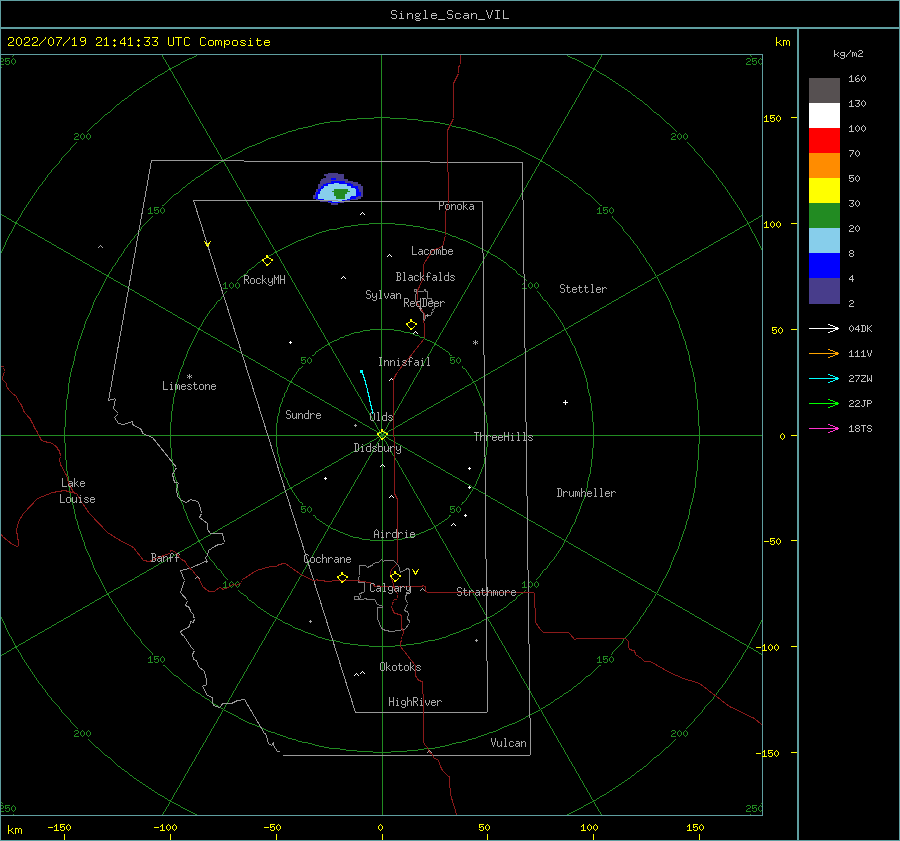Click the cyan 27ZW arrow in legend
Image resolution: width=900 pixels, height=841 pixels.
pos(824,378)
